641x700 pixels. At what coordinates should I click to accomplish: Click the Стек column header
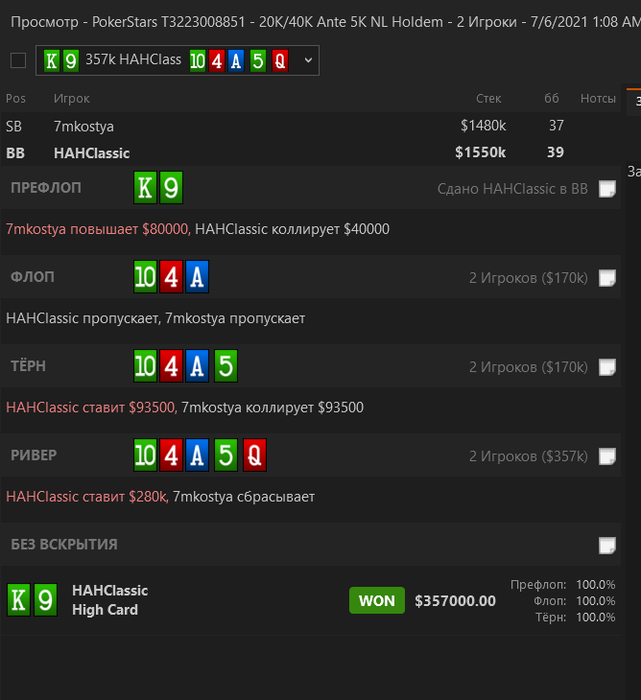click(488, 99)
